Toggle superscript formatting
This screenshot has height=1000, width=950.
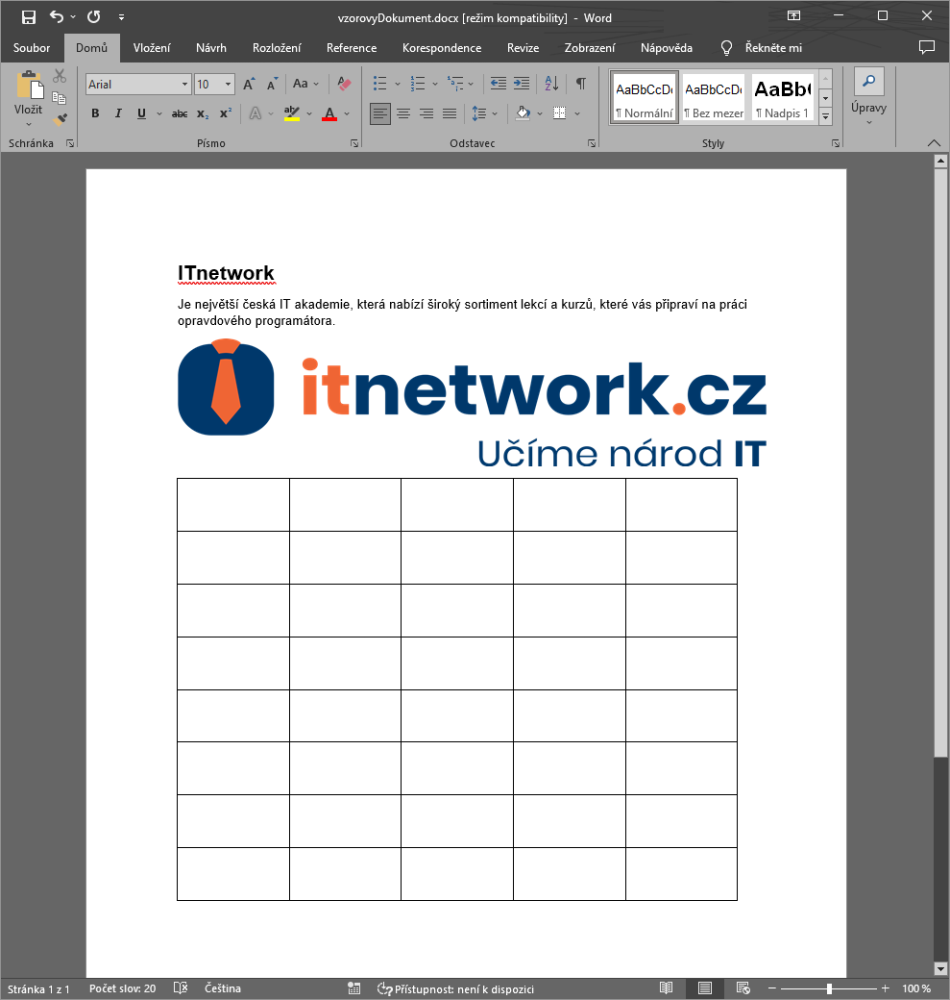tap(226, 114)
